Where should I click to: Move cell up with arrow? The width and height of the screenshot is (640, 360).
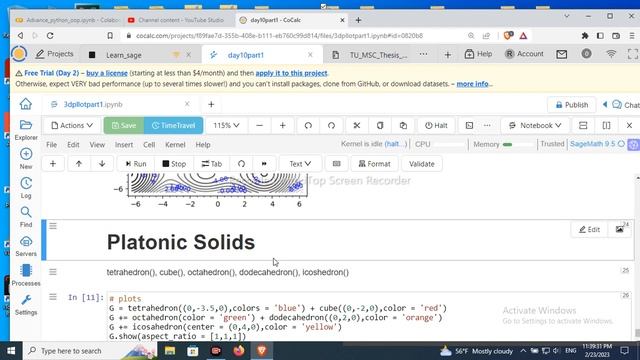[x=79, y=164]
